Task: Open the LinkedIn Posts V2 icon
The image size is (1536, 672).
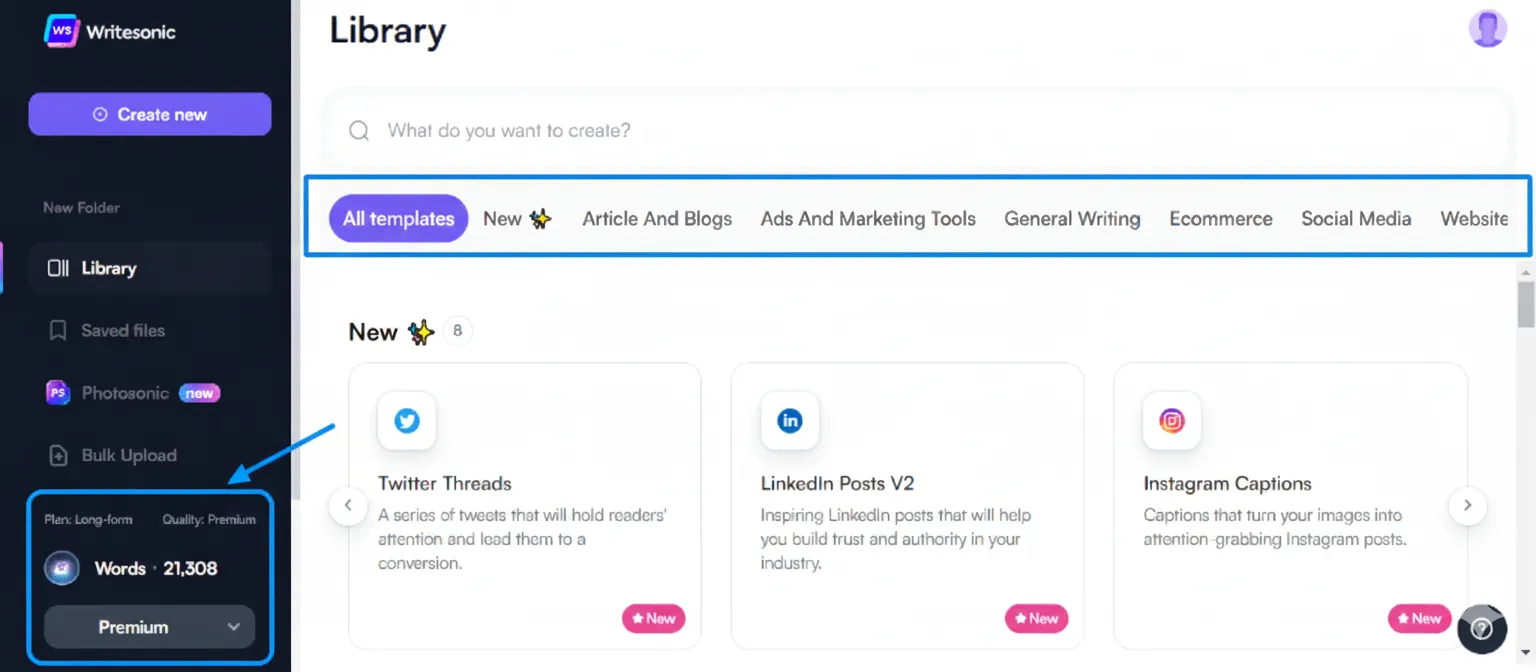Action: (790, 421)
